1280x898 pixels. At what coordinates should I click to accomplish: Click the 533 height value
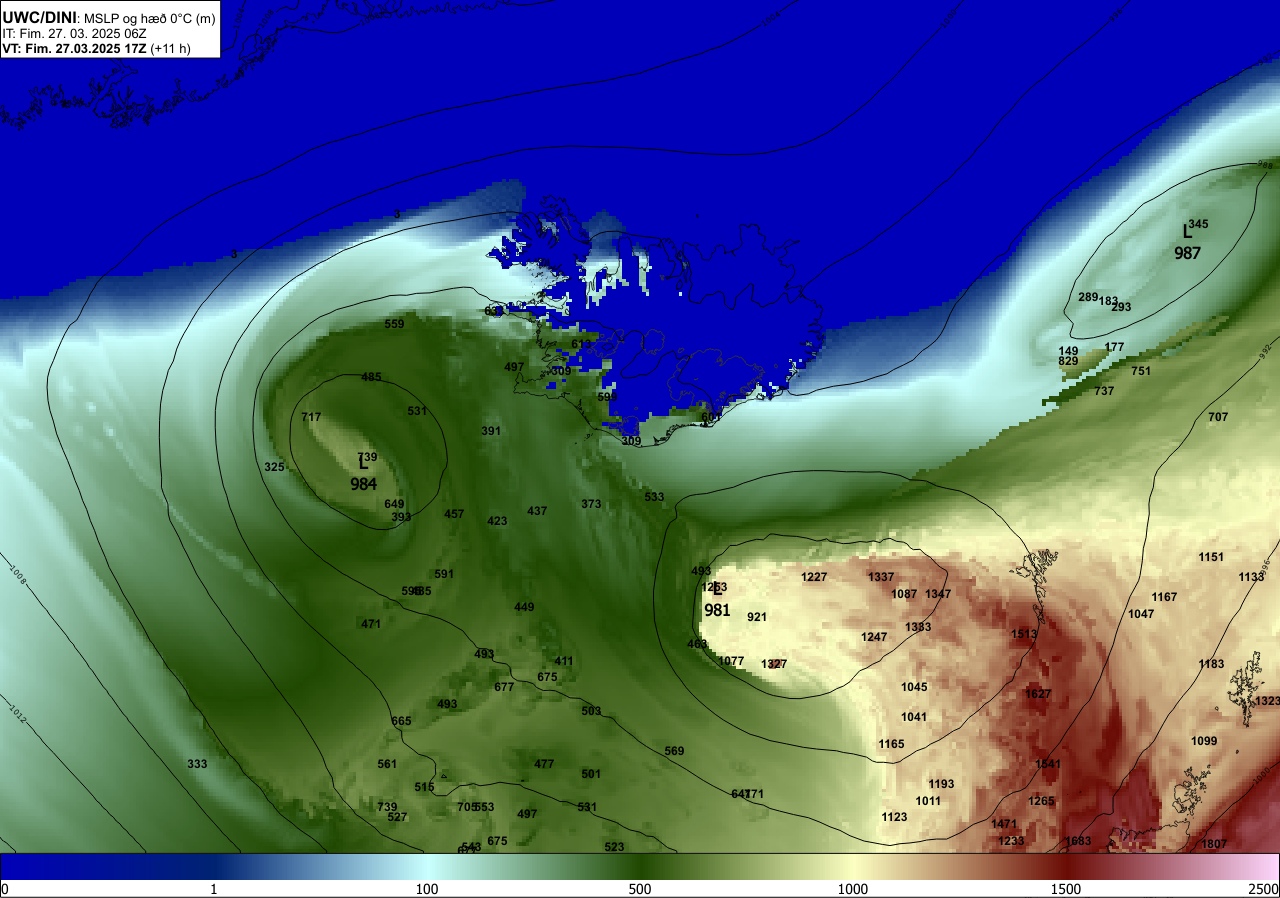point(654,497)
